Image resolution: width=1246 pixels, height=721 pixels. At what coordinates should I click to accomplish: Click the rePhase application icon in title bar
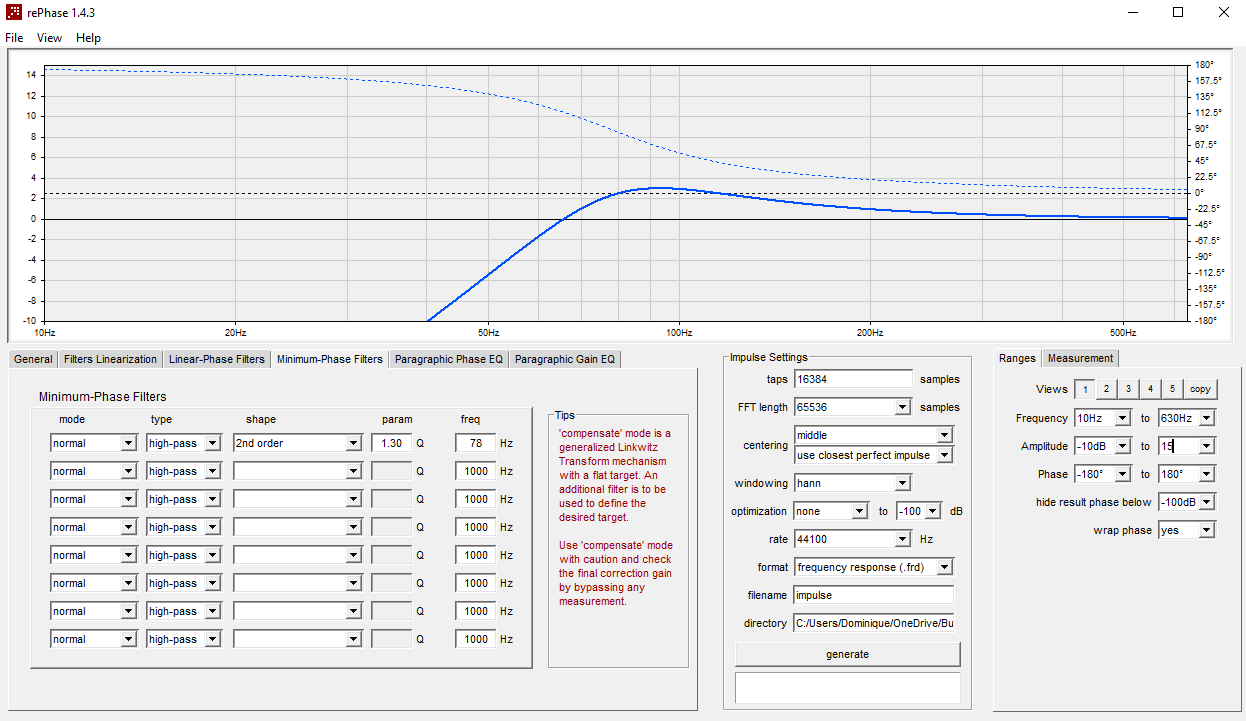click(14, 12)
